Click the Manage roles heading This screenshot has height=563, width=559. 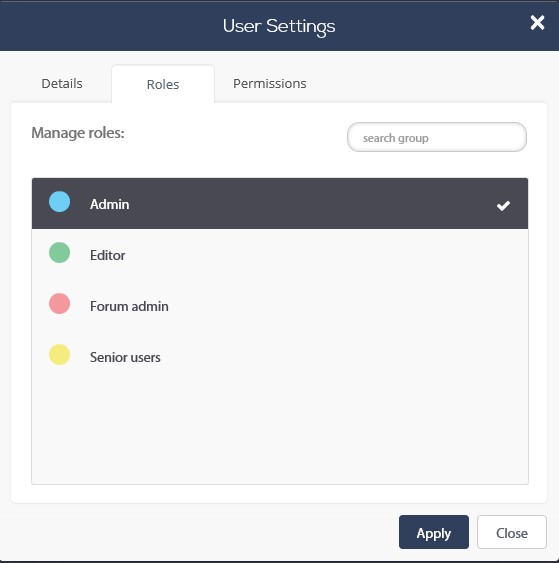pos(78,133)
